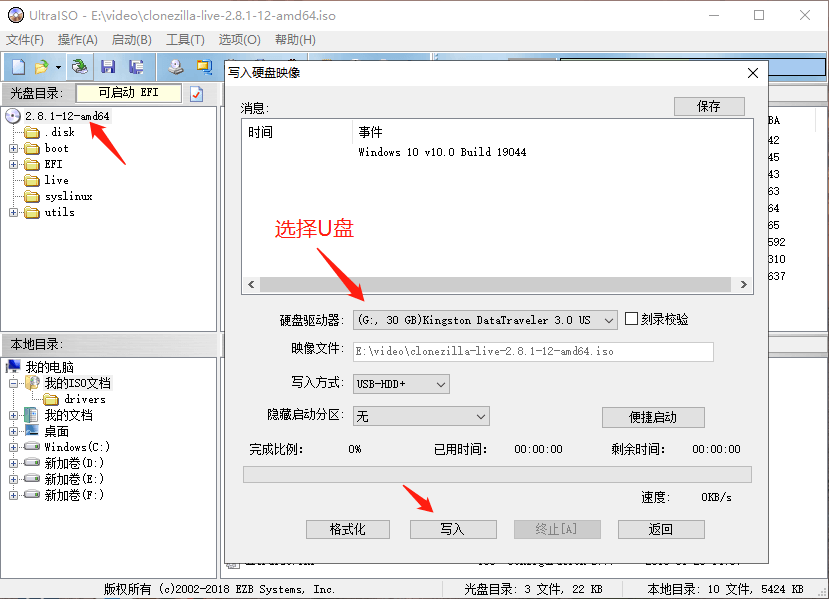Open the 工具(T) menu
This screenshot has height=599, width=829.
[x=185, y=40]
